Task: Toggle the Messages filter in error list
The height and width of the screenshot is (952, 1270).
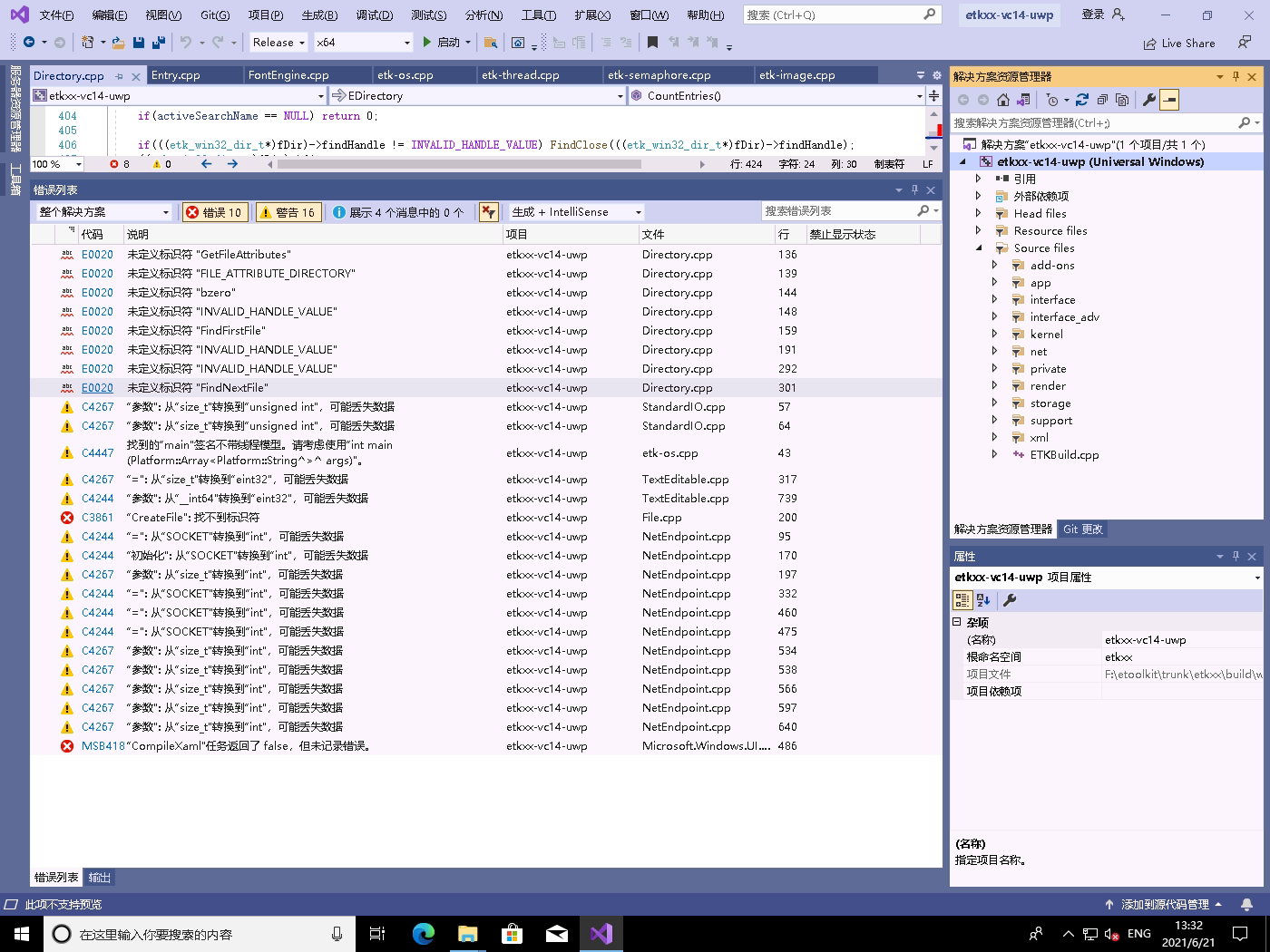Action: coord(398,212)
